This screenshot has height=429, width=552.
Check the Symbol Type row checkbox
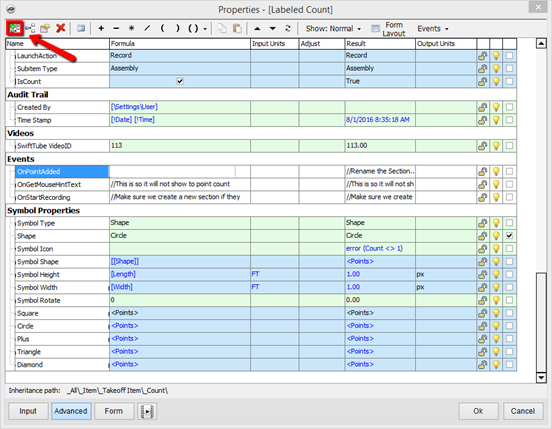click(x=509, y=223)
